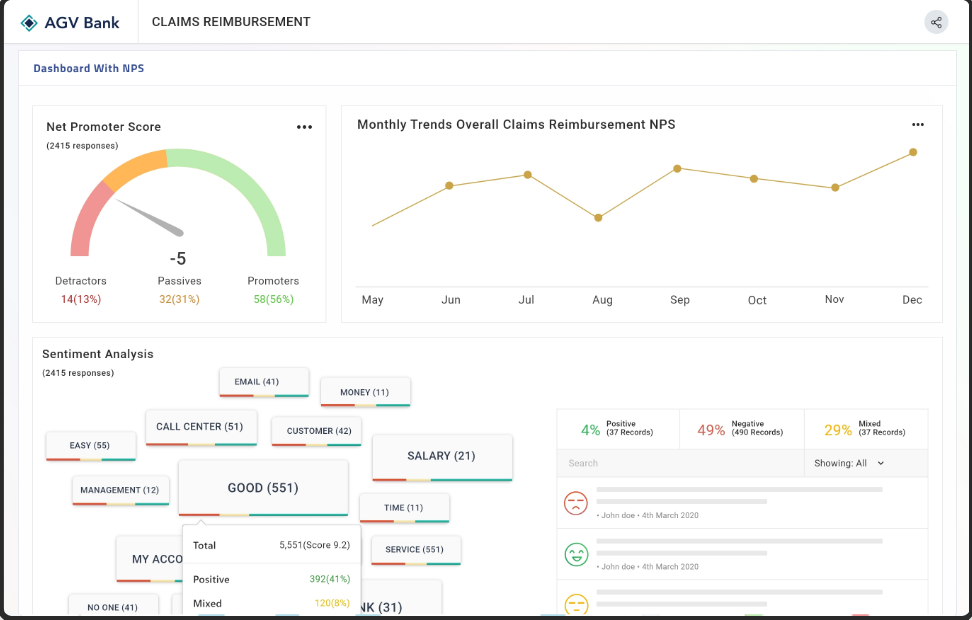Expand the GOOD (551) keyword details
972x620 pixels.
[263, 486]
